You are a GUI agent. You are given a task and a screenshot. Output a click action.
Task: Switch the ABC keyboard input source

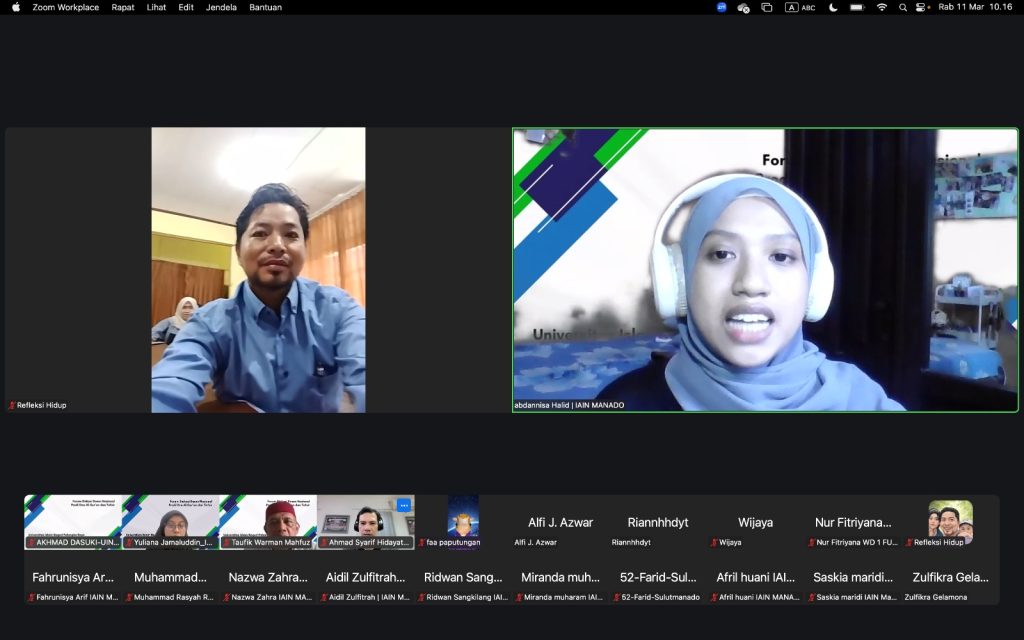pos(800,7)
